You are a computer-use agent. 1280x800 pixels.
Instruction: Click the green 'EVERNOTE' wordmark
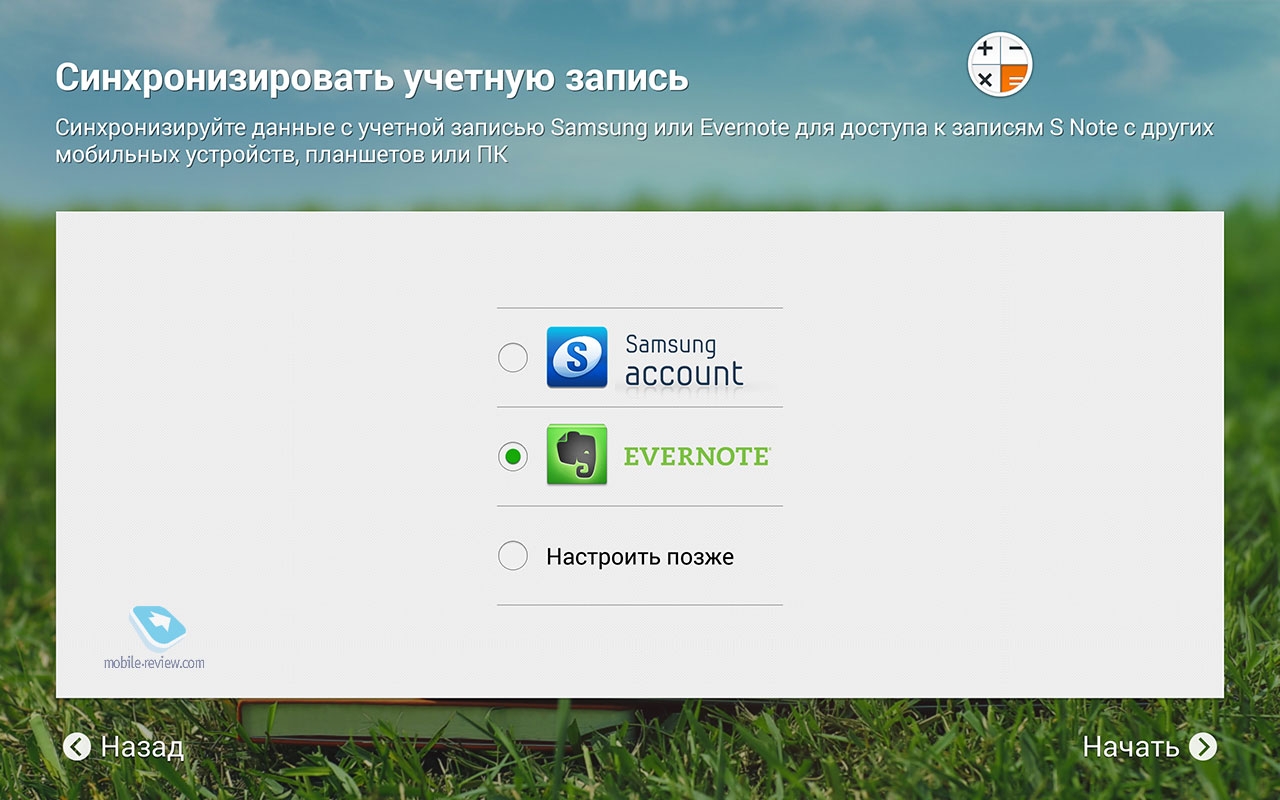pyautogui.click(x=697, y=457)
